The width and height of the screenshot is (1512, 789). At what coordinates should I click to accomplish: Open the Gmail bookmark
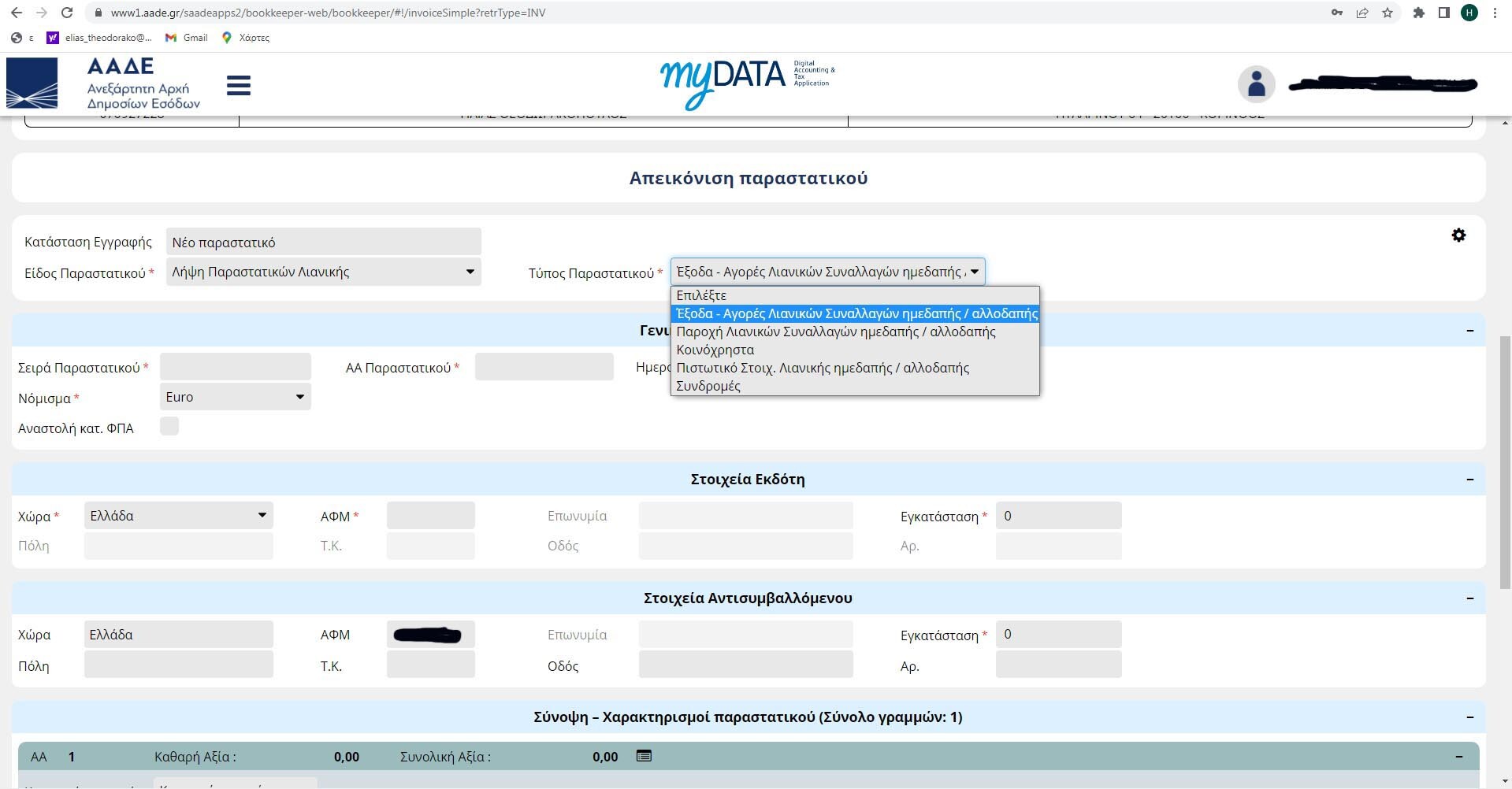coord(187,37)
